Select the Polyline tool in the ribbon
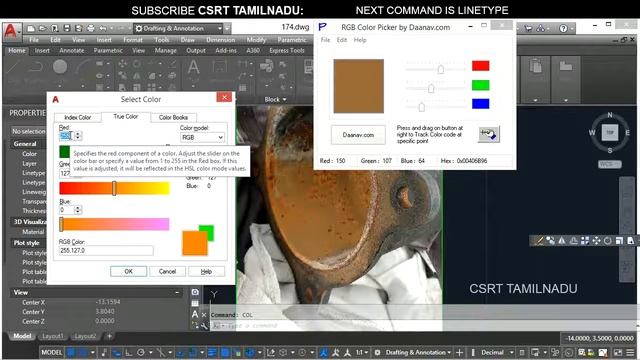 pos(36,67)
